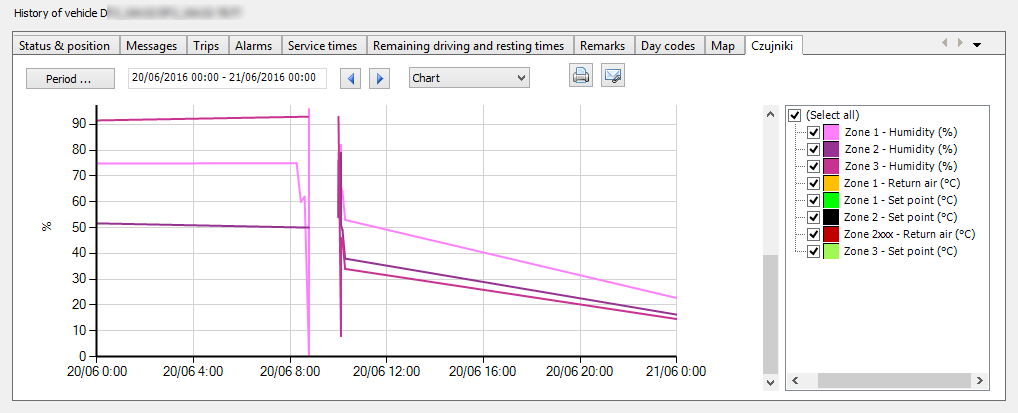Uncheck the Select all checkbox
Screen dimensions: 1018x413
[x=795, y=115]
